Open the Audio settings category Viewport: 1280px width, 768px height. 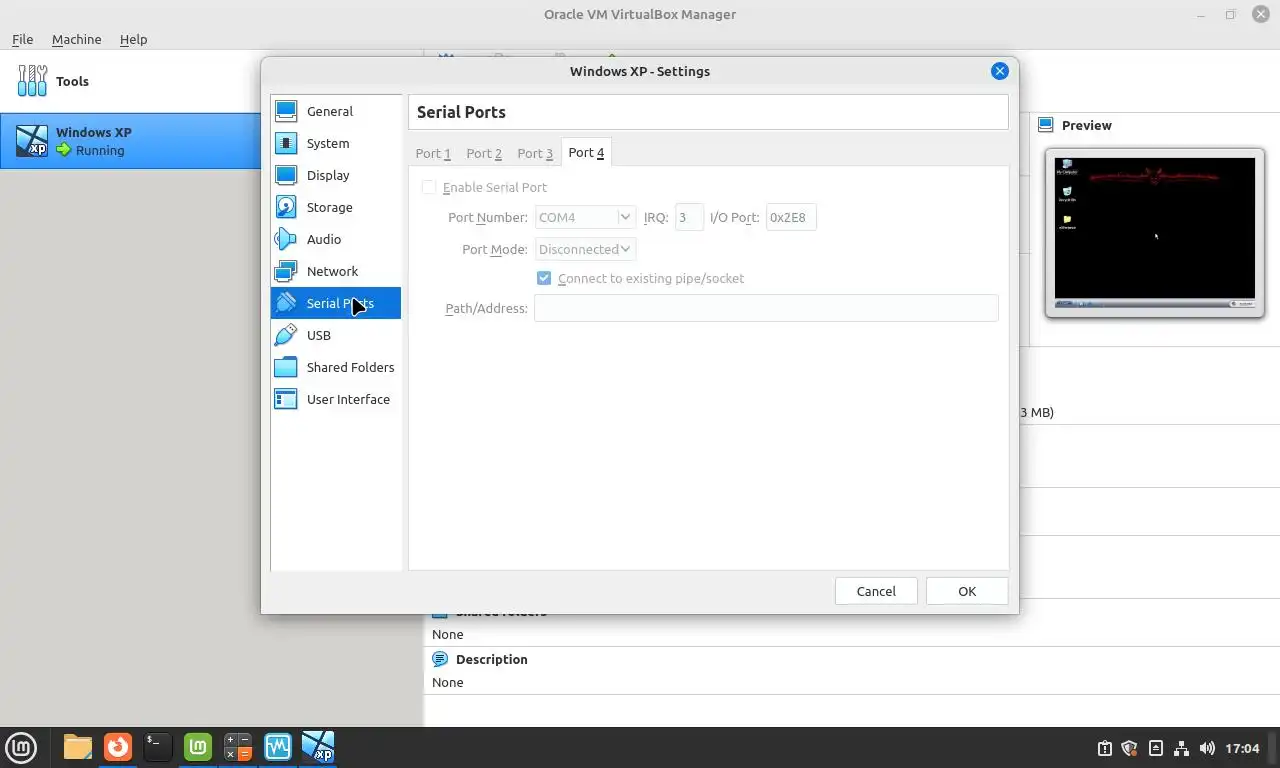coord(335,239)
